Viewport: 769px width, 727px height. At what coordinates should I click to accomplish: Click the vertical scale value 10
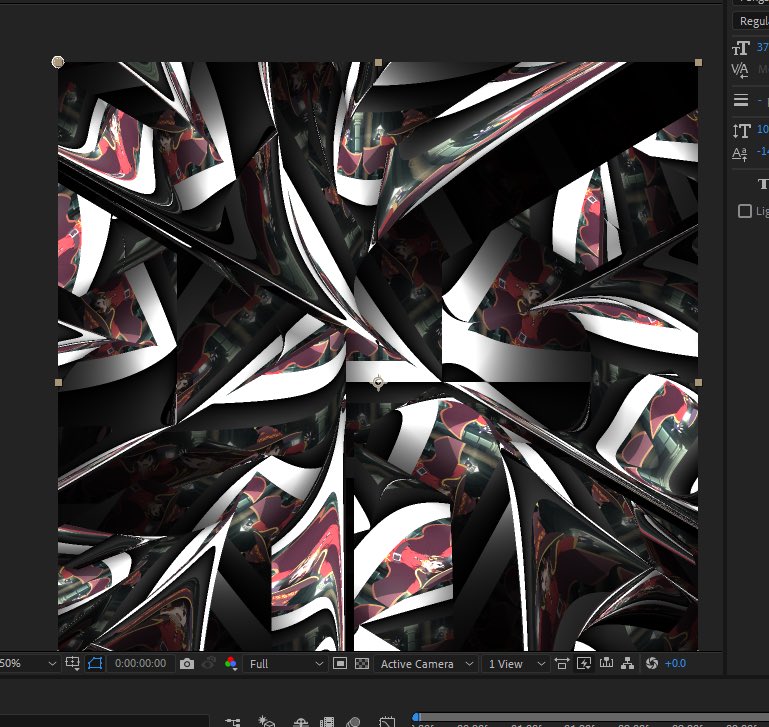[x=763, y=130]
